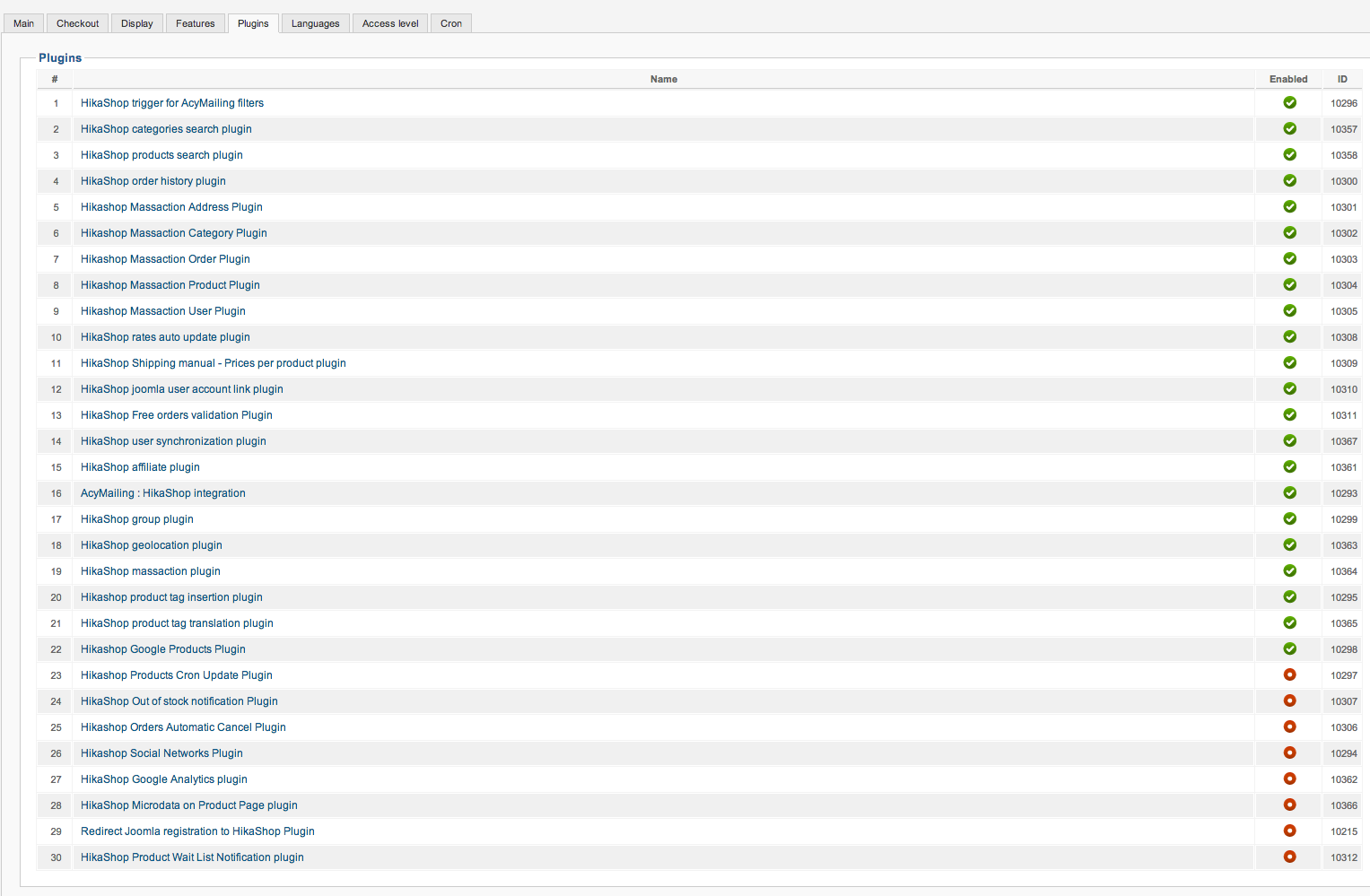Image resolution: width=1370 pixels, height=896 pixels.
Task: Open HikaShop rates auto update plugin
Action: [x=165, y=337]
